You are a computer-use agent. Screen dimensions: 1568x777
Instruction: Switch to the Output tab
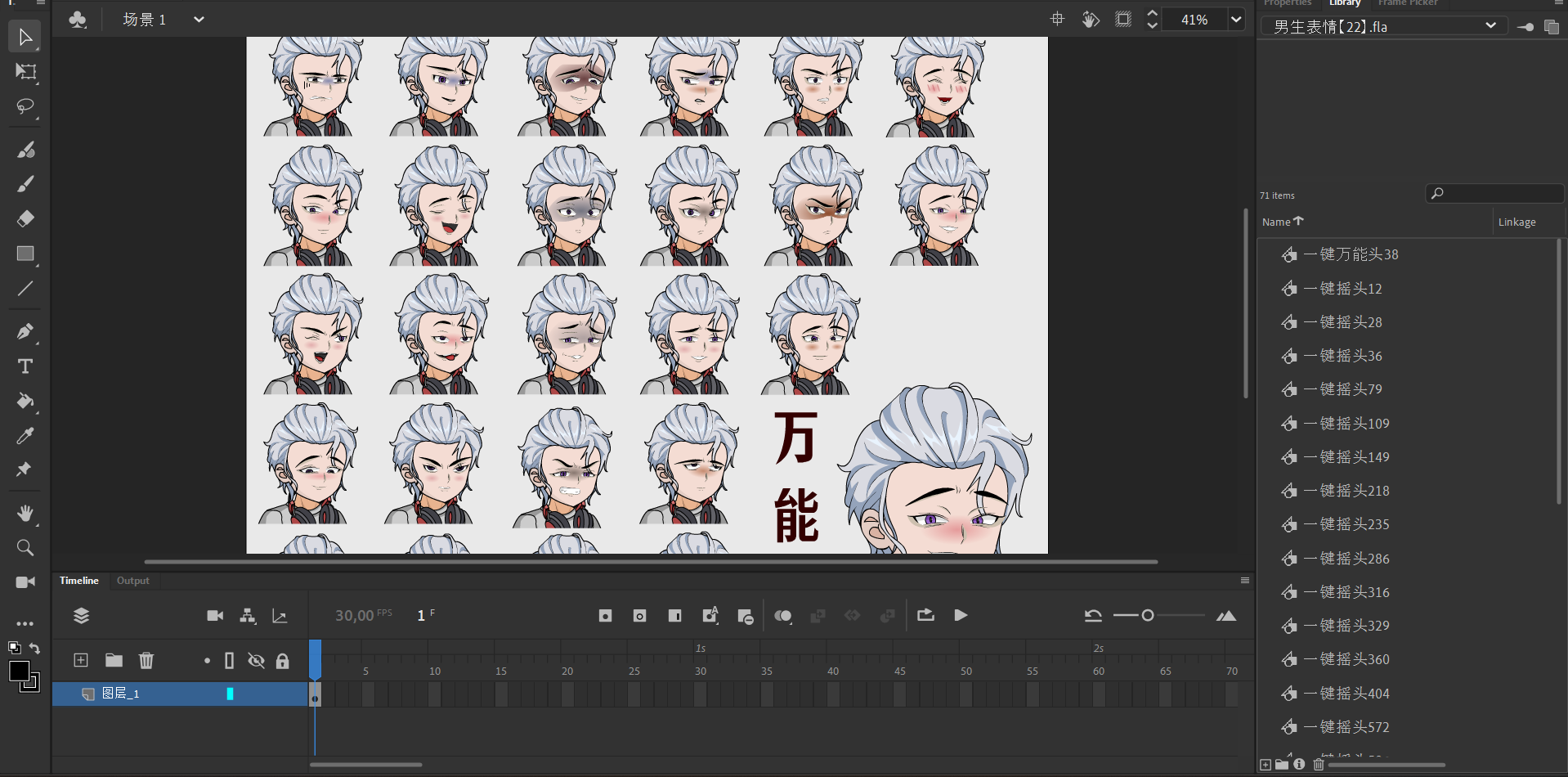coord(132,581)
